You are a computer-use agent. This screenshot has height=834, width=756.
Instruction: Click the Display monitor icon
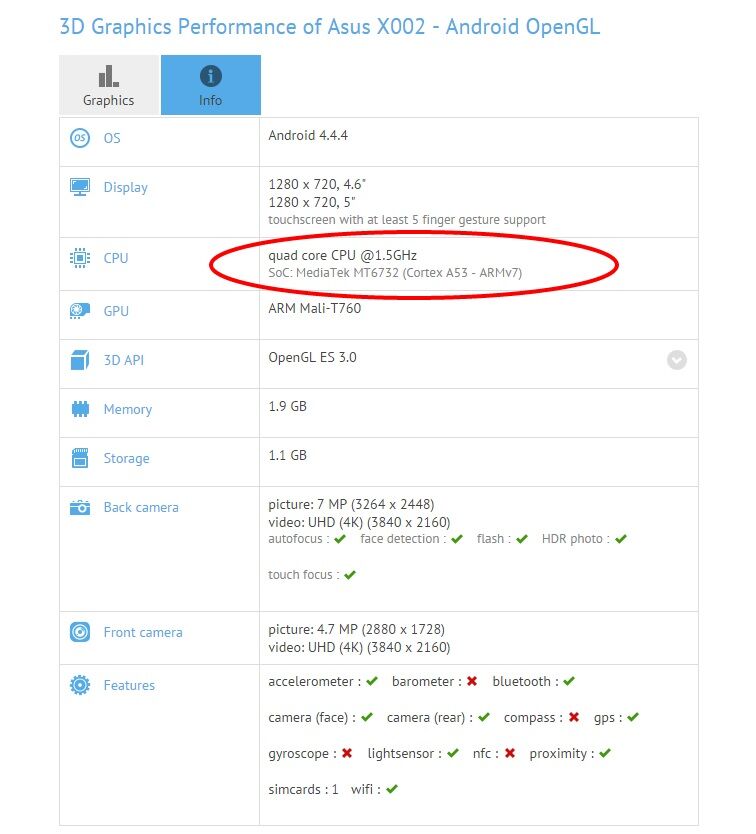coord(80,187)
